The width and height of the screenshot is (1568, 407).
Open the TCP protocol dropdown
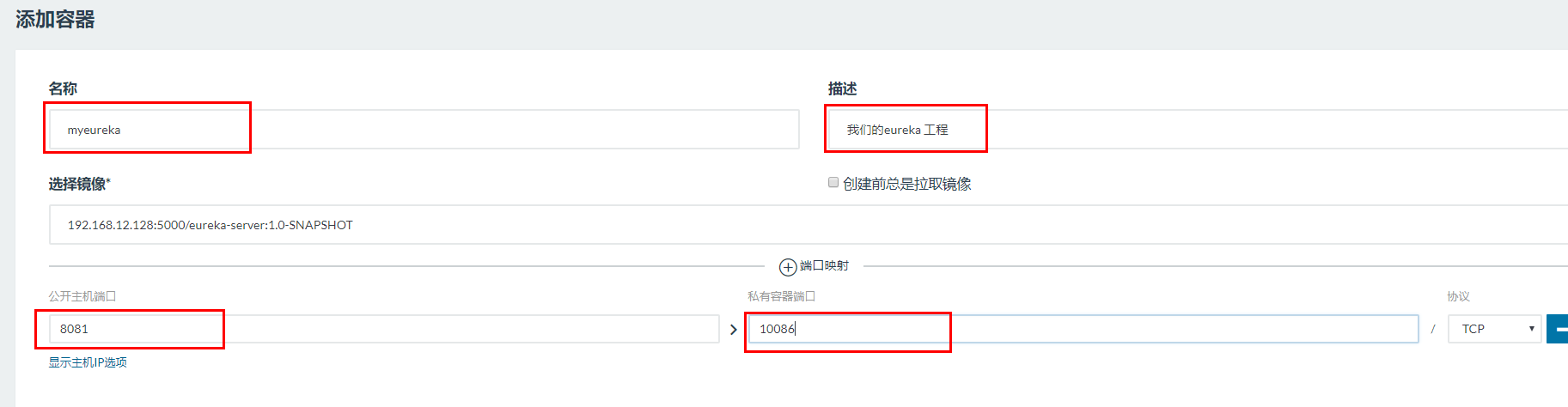coord(1495,329)
